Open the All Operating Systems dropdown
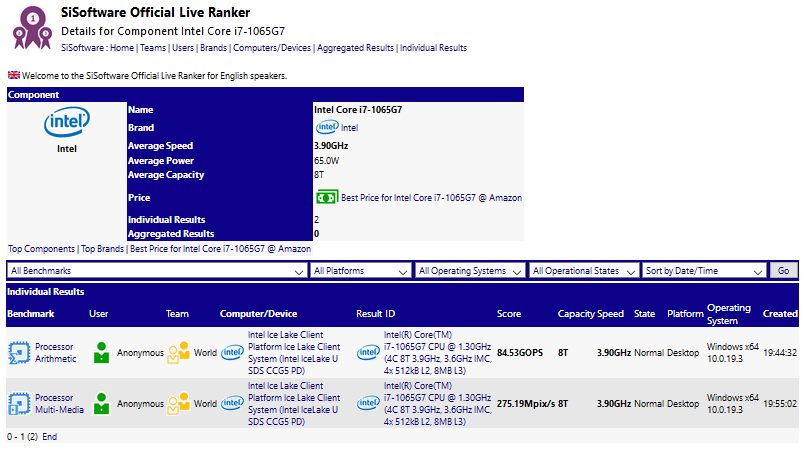 [x=470, y=271]
